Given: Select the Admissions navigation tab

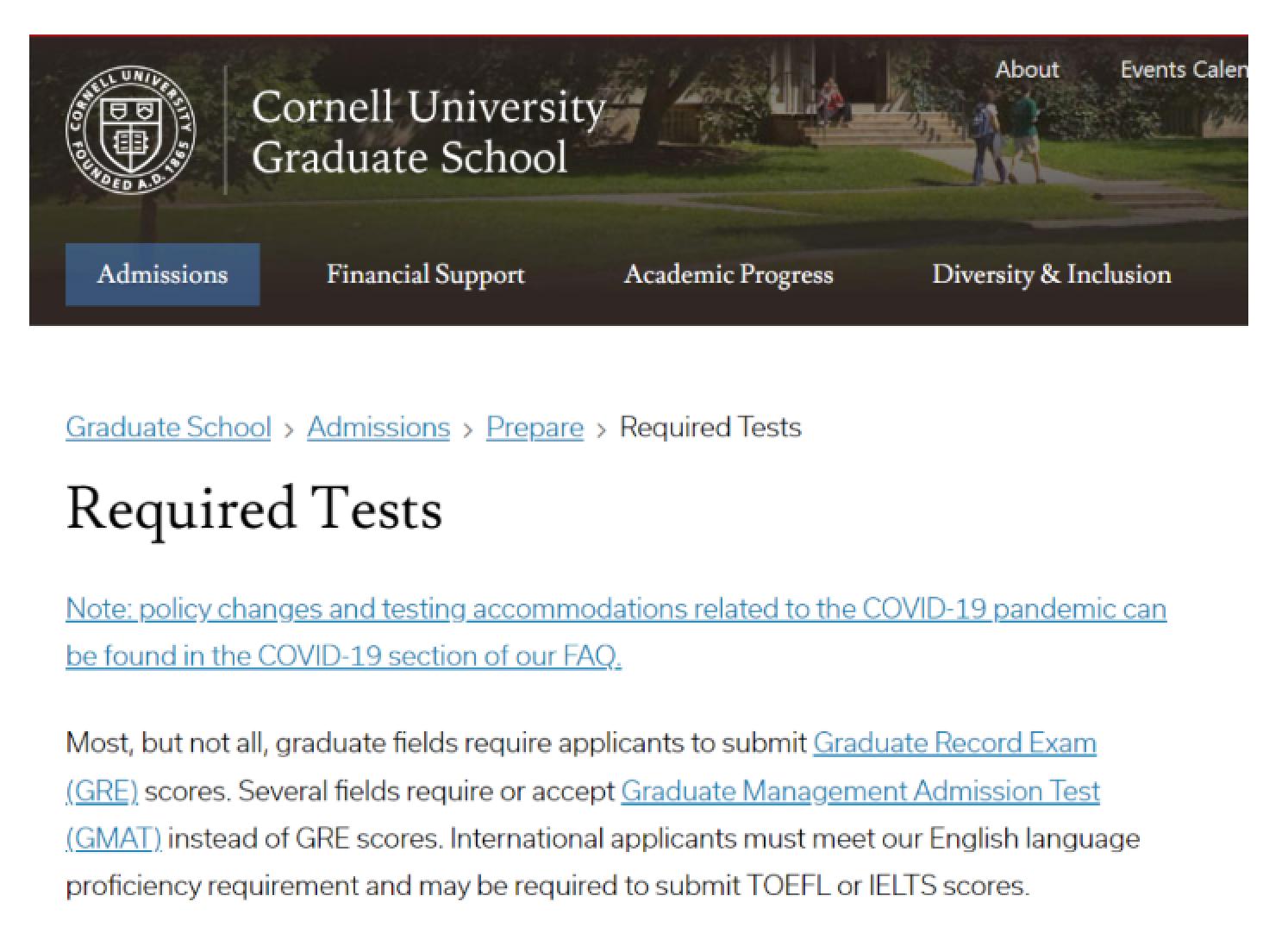Looking at the screenshot, I should pyautogui.click(x=162, y=274).
